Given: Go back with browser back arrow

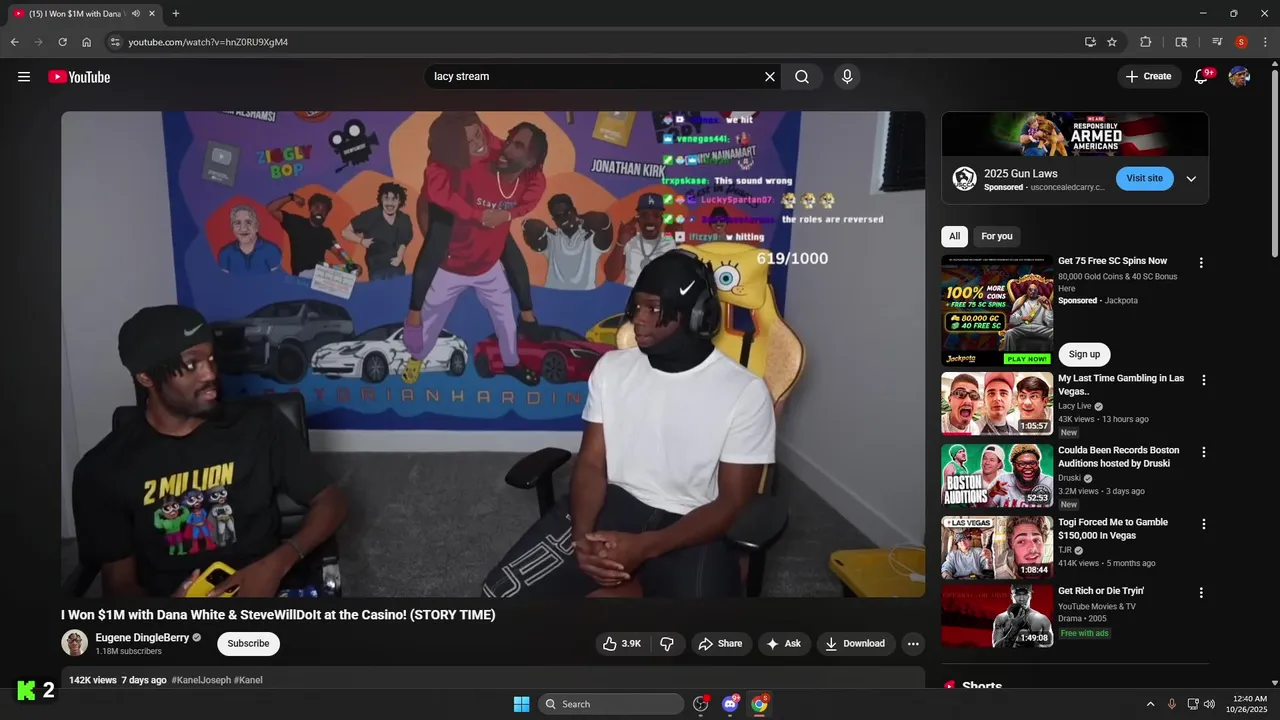Looking at the screenshot, I should click(x=14, y=42).
